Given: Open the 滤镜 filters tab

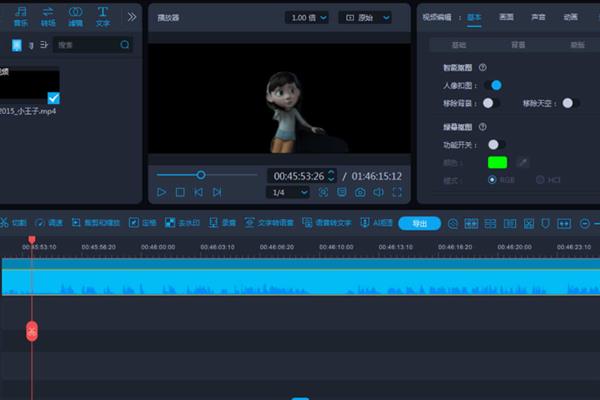Looking at the screenshot, I should 75,17.
